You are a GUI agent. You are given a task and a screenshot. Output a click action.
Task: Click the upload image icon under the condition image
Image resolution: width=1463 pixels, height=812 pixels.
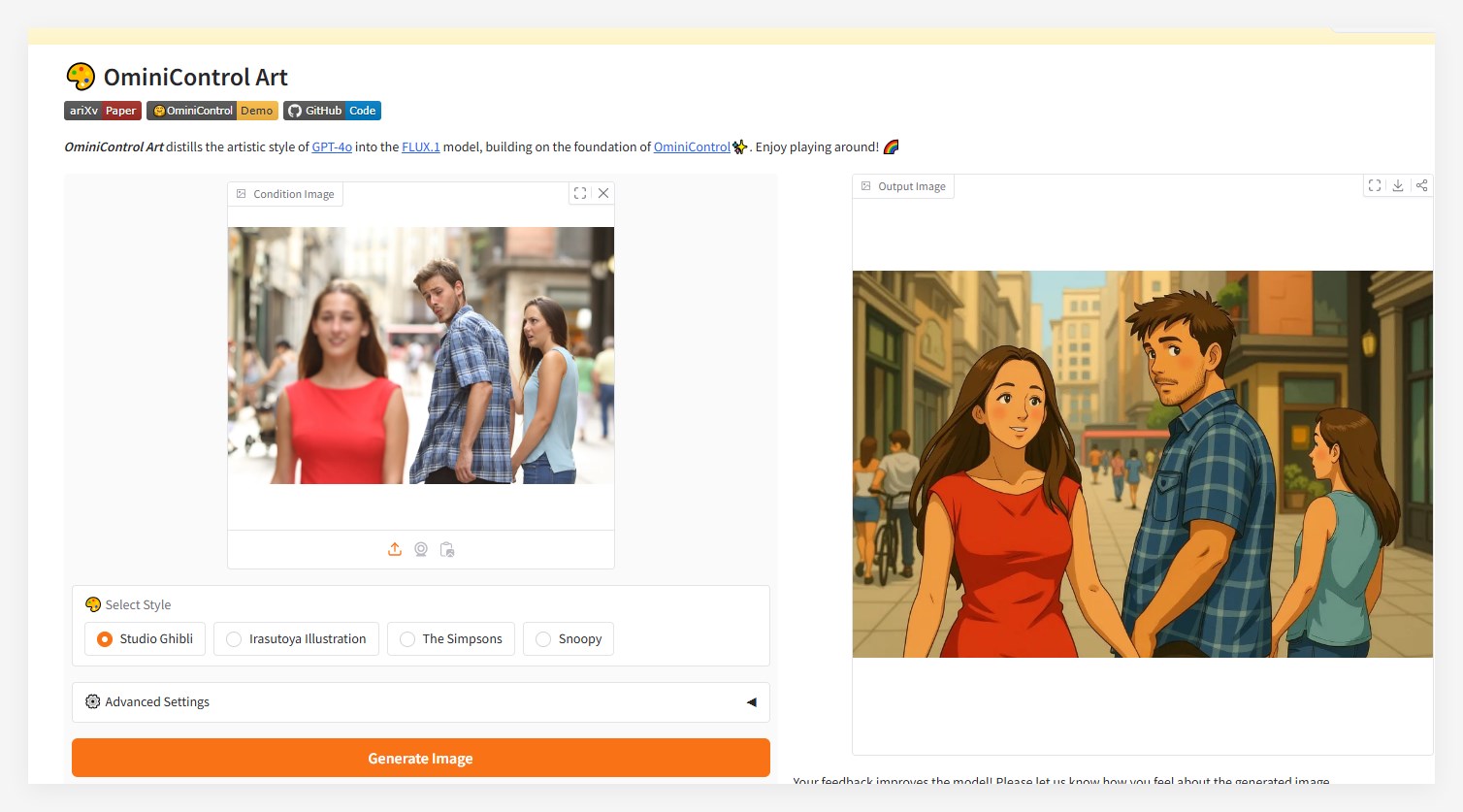tap(395, 549)
